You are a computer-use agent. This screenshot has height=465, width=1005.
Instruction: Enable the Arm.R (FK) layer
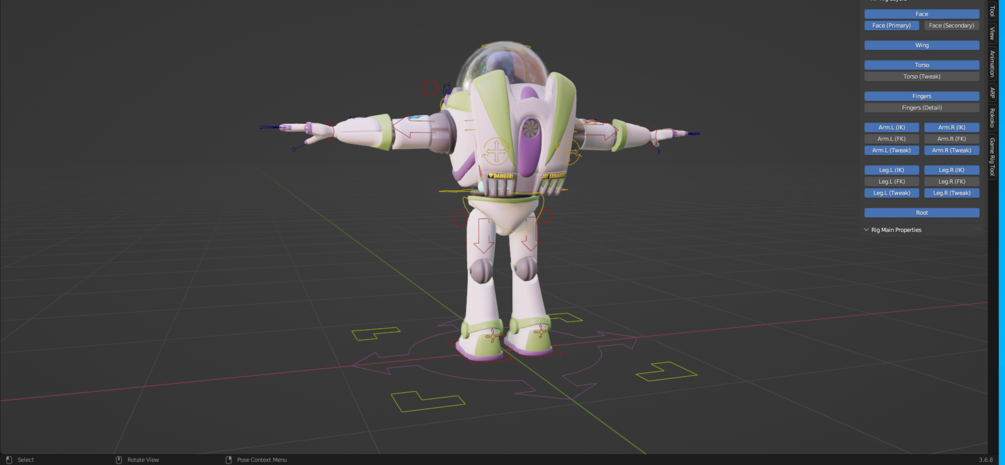(952, 139)
